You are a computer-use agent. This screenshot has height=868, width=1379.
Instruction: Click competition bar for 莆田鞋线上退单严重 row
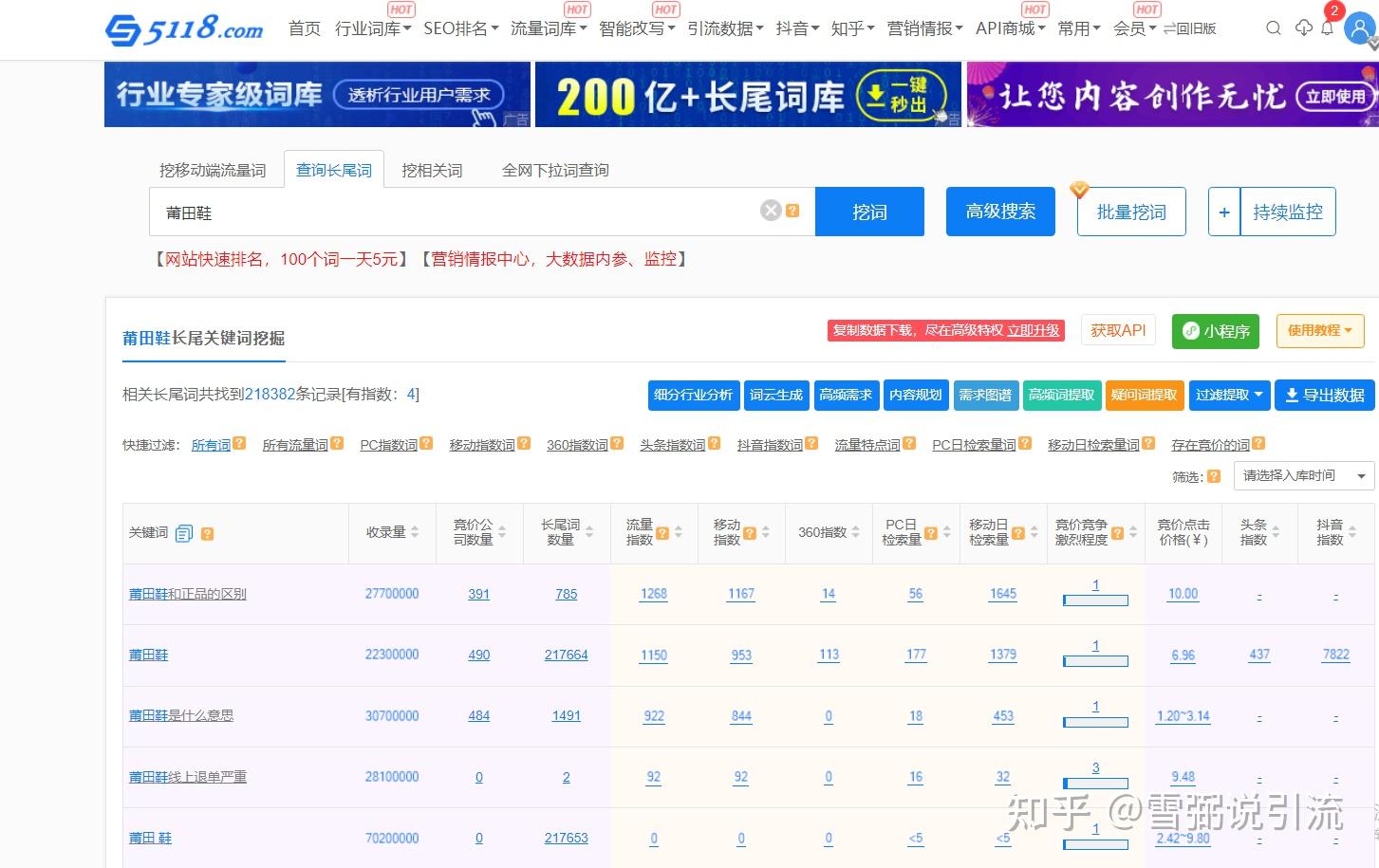1095,783
